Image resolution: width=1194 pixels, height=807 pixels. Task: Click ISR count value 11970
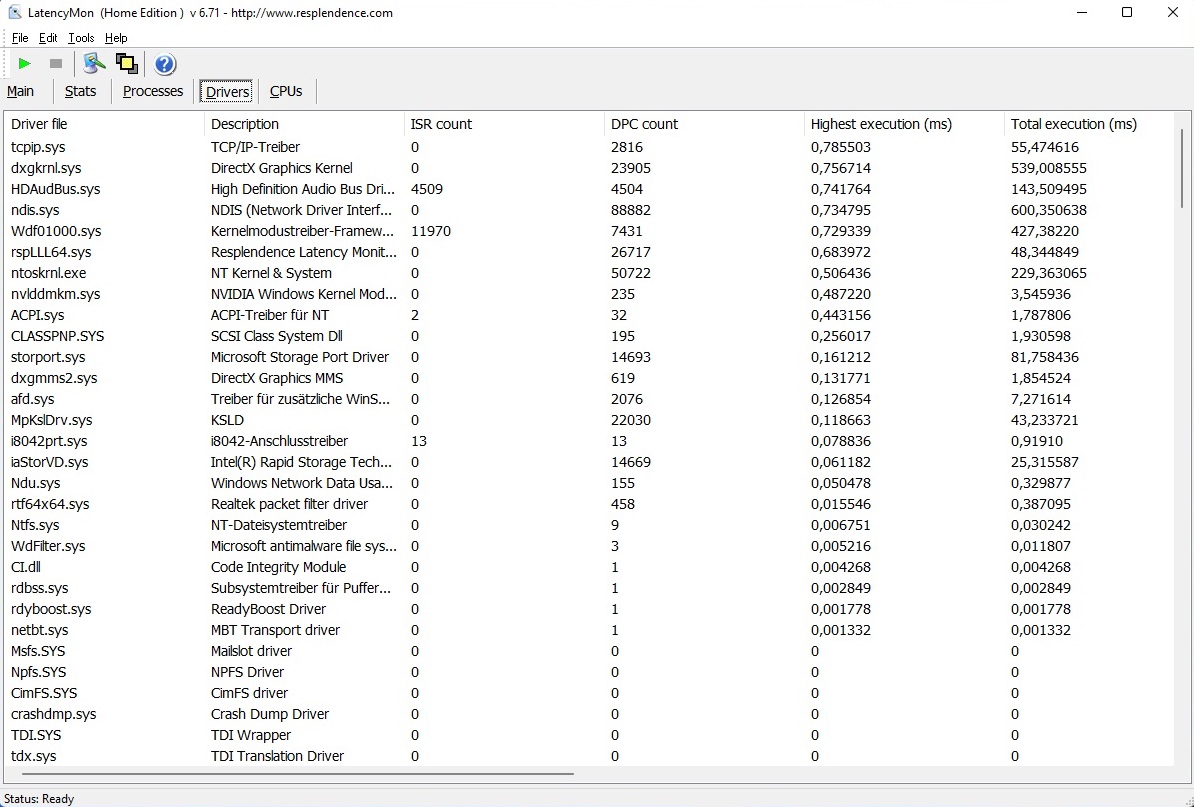(x=430, y=231)
